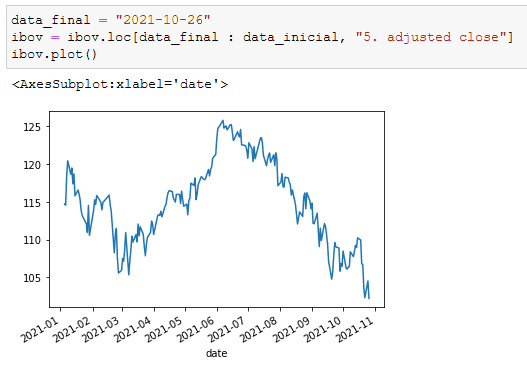Click the "2021-10-26" date string in code

coord(163,20)
